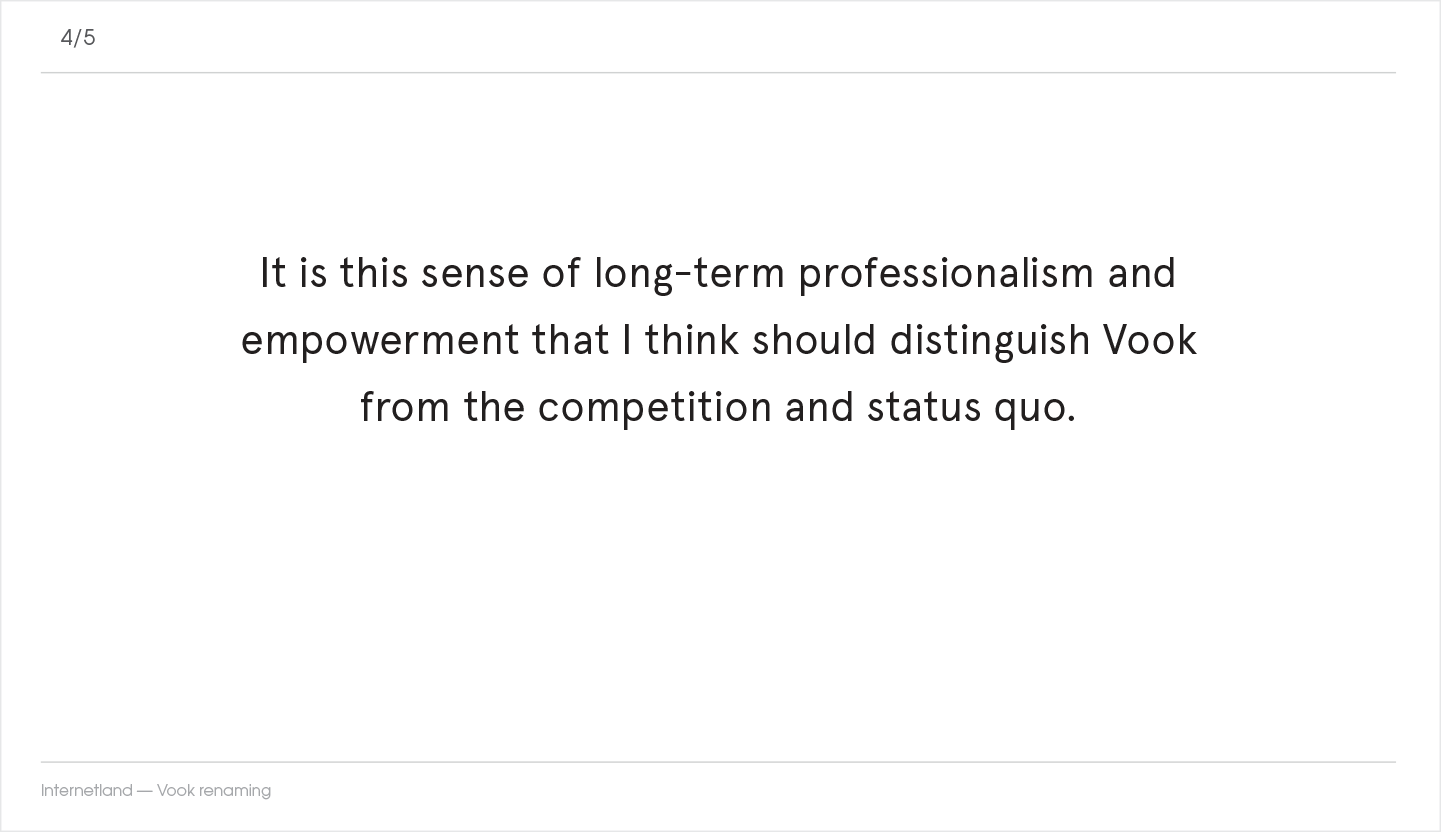Click the word "sense" in the first line
Image resolution: width=1441 pixels, height=832 pixels.
475,274
